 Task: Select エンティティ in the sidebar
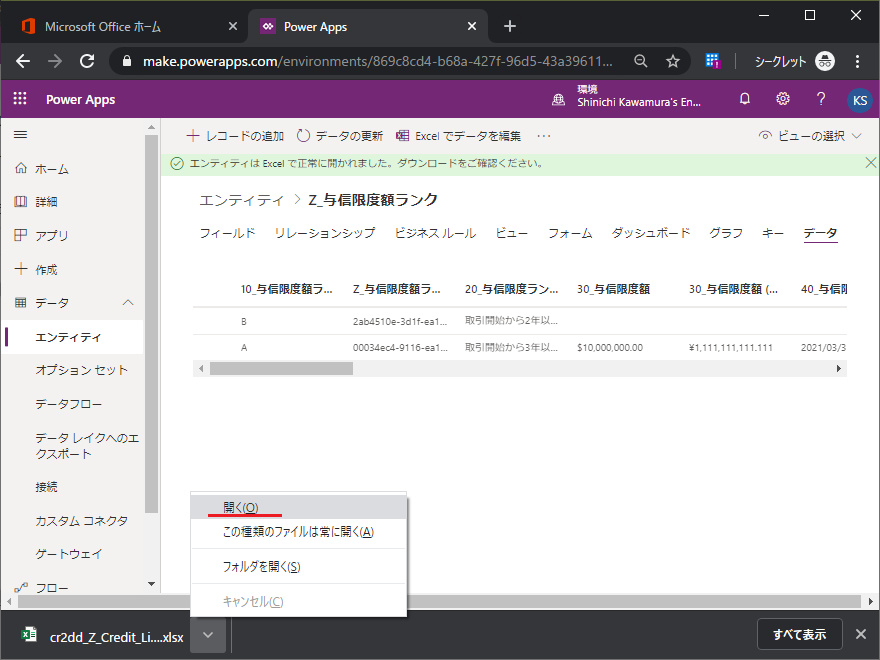74,337
